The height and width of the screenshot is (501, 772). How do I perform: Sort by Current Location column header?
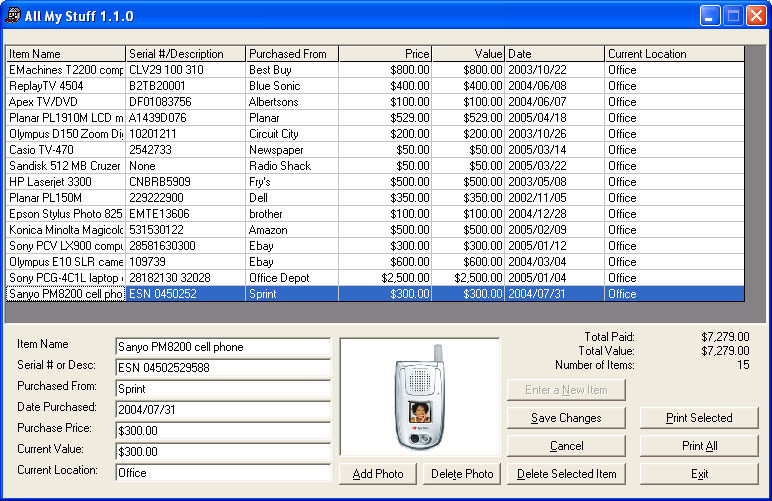[x=675, y=54]
